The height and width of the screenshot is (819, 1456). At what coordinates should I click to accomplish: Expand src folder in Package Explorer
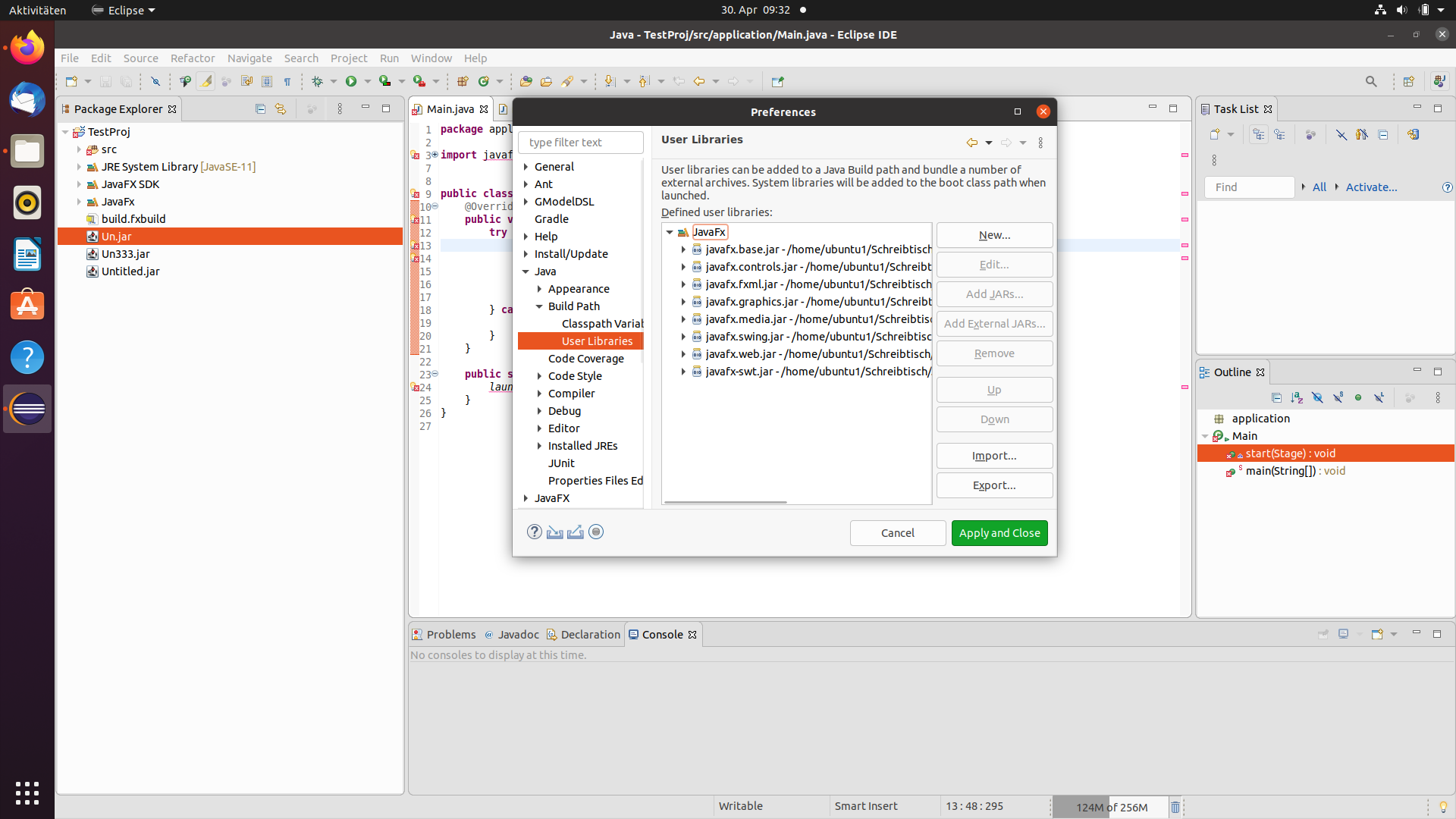79,149
